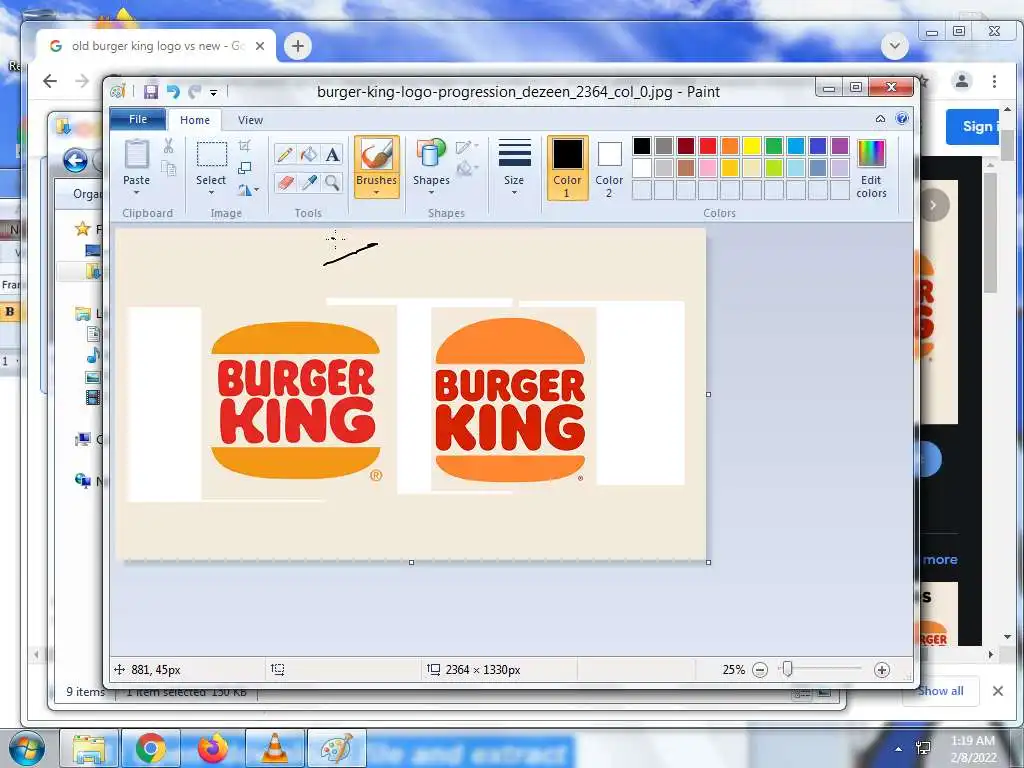The image size is (1024, 768).
Task: Open Firefox from the Windows taskbar
Action: click(x=213, y=748)
